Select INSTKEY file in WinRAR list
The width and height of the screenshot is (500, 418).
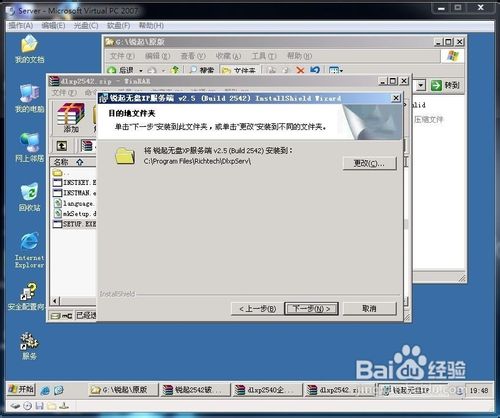coord(75,182)
